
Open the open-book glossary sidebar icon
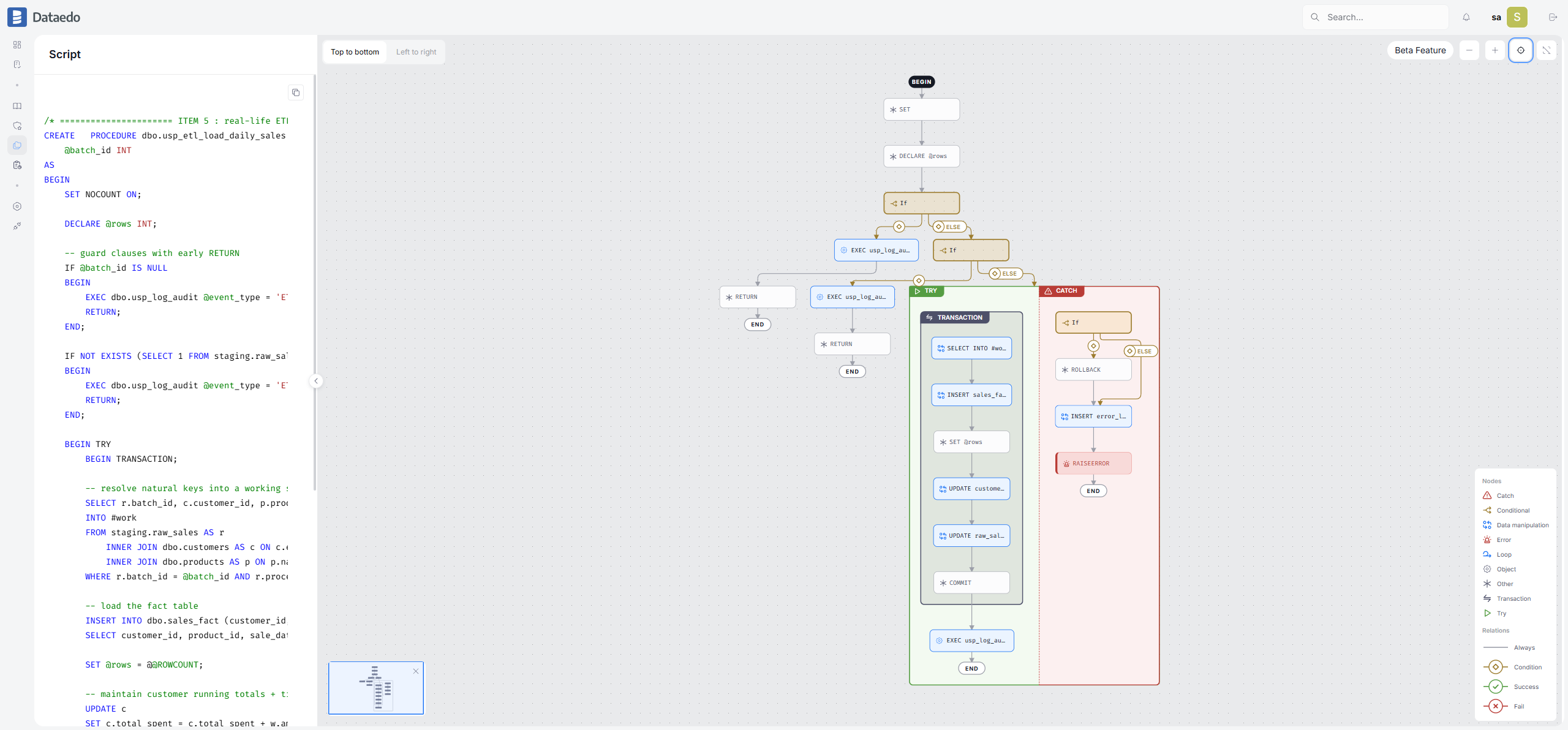(17, 106)
